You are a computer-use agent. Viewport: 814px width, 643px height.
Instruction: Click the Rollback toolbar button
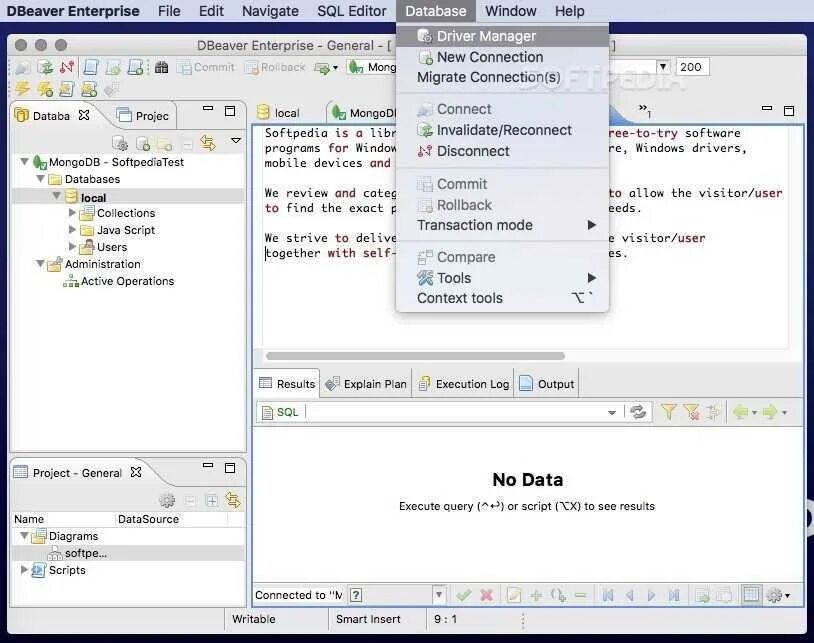tap(275, 67)
